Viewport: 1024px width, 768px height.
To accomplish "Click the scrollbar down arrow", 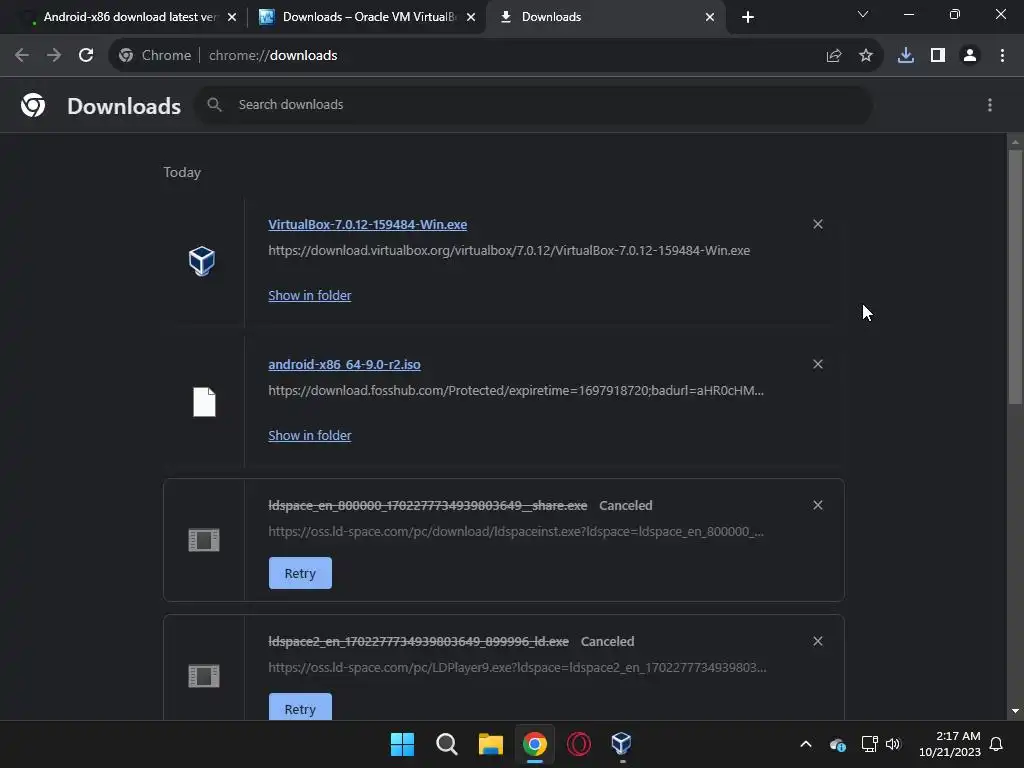I will (x=1015, y=711).
